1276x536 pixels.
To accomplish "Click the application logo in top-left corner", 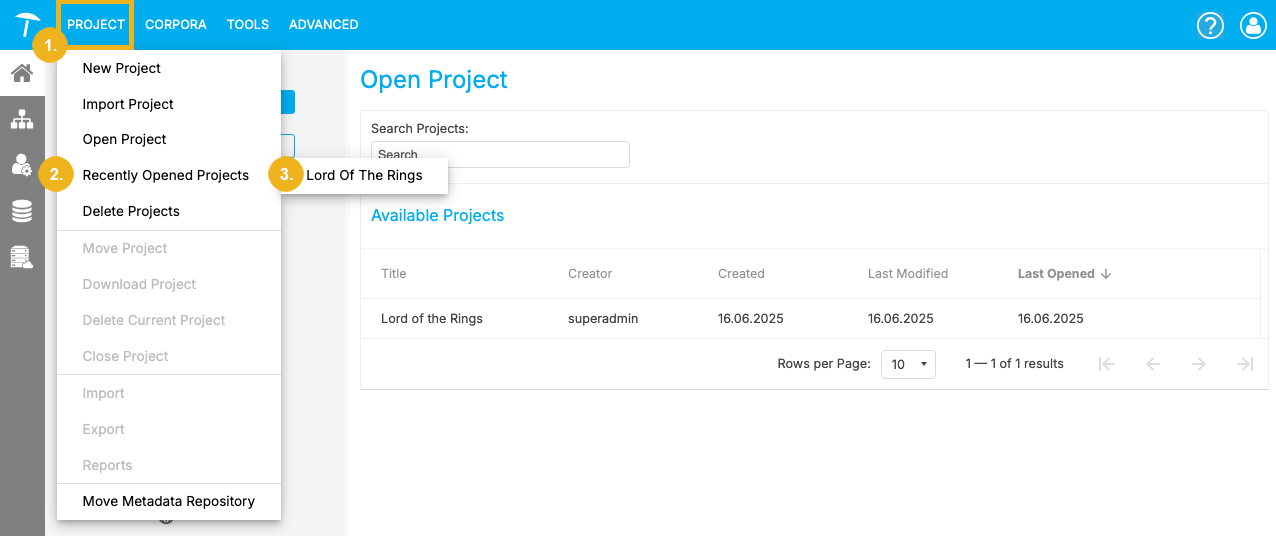I will (27, 24).
